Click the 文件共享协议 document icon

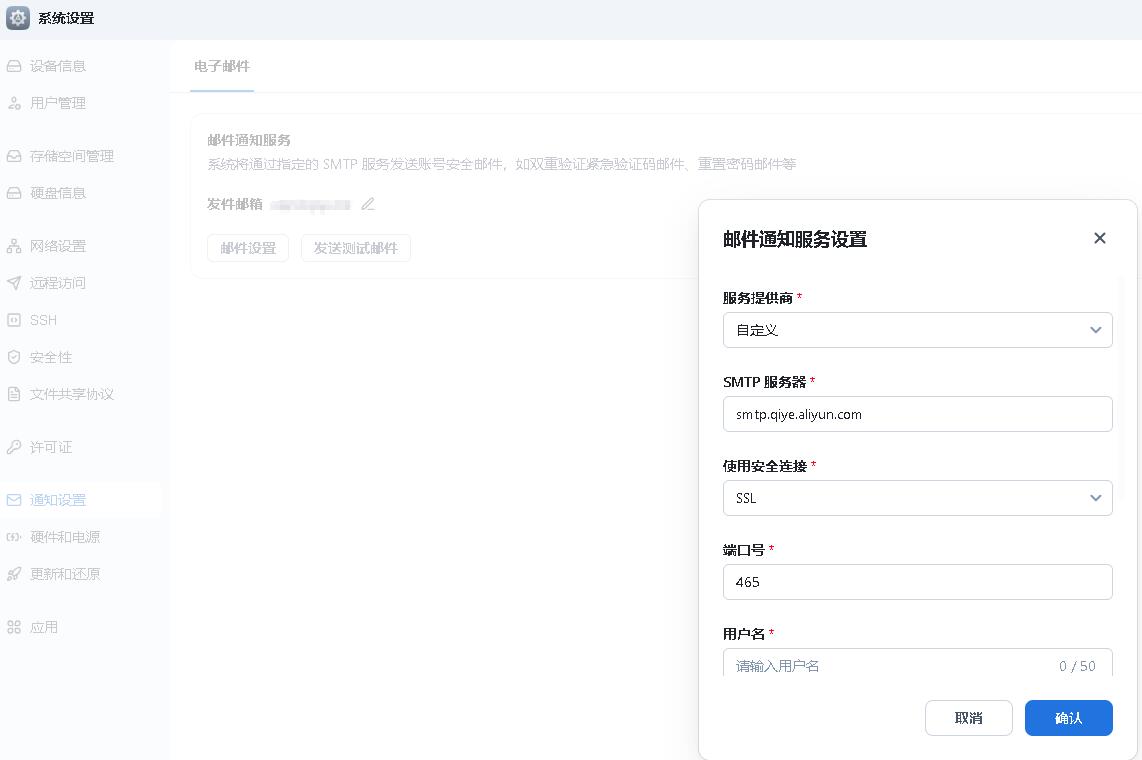tap(14, 395)
